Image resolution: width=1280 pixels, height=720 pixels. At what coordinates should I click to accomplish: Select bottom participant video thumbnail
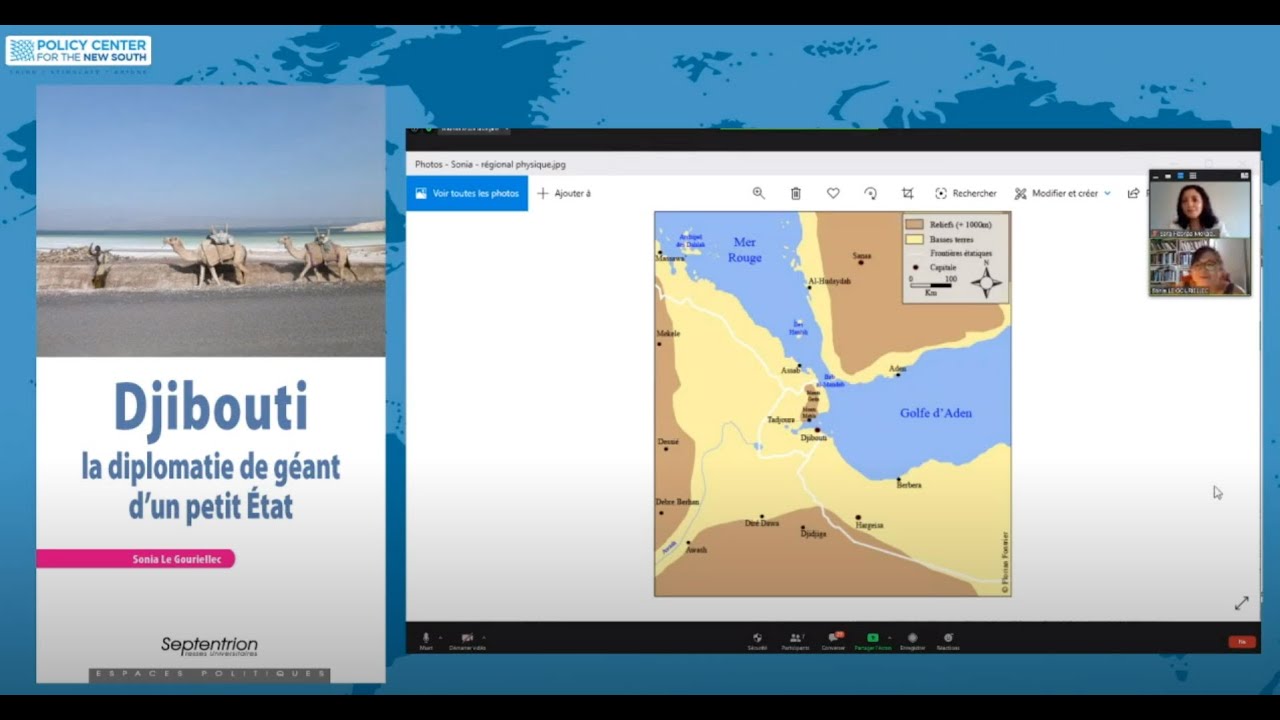1199,266
